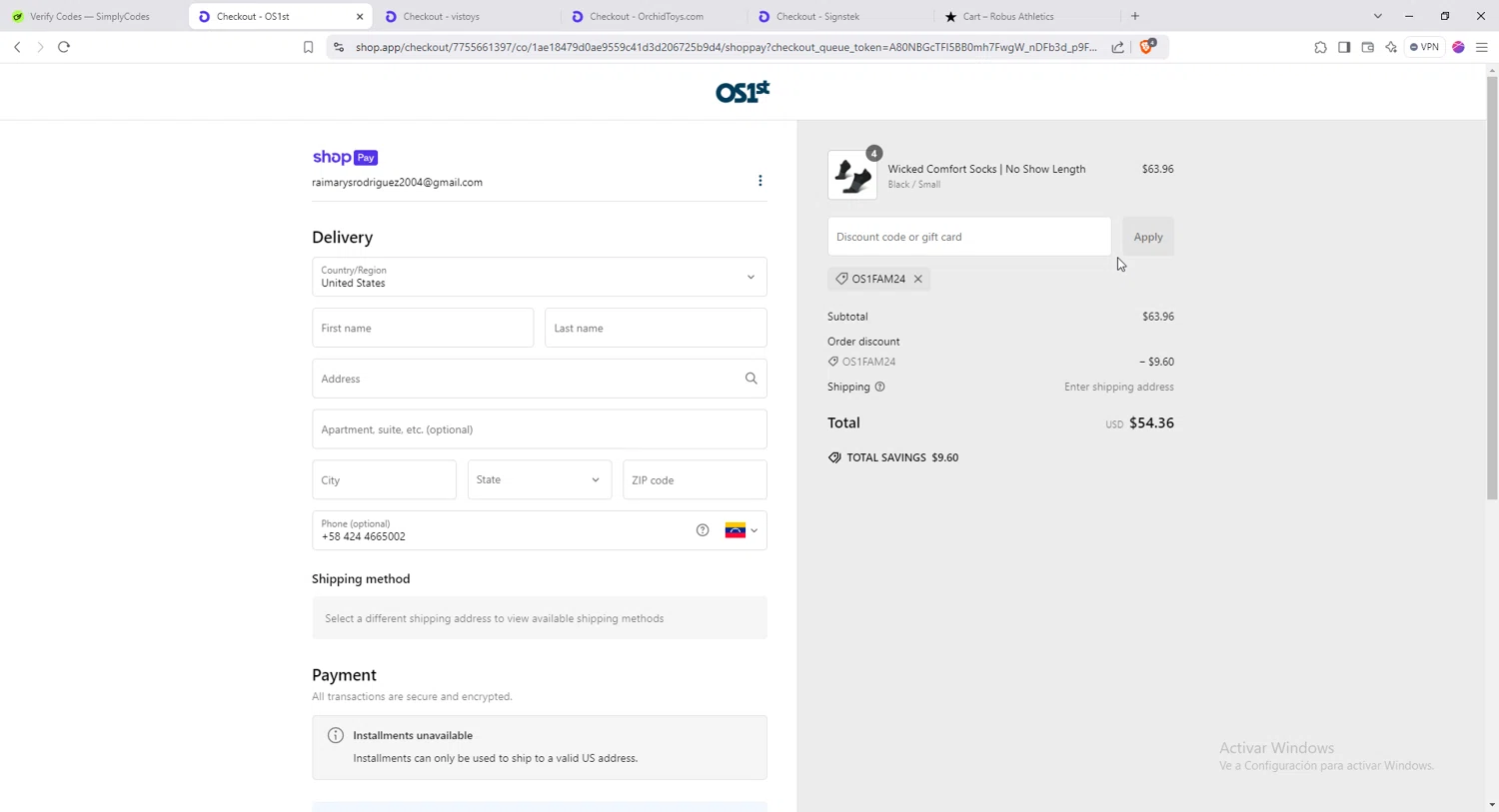Viewport: 1499px width, 812px height.
Task: Click the Installments unavailable info icon
Action: pos(336,735)
